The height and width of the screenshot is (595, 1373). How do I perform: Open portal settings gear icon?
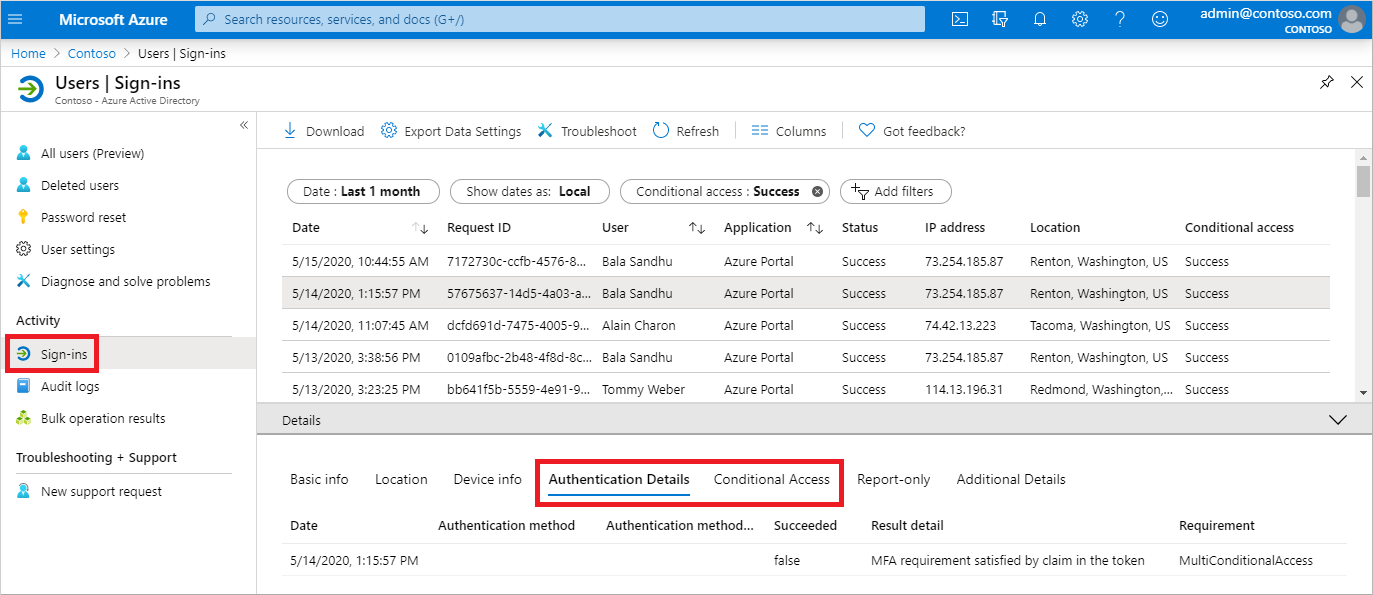[x=1080, y=19]
